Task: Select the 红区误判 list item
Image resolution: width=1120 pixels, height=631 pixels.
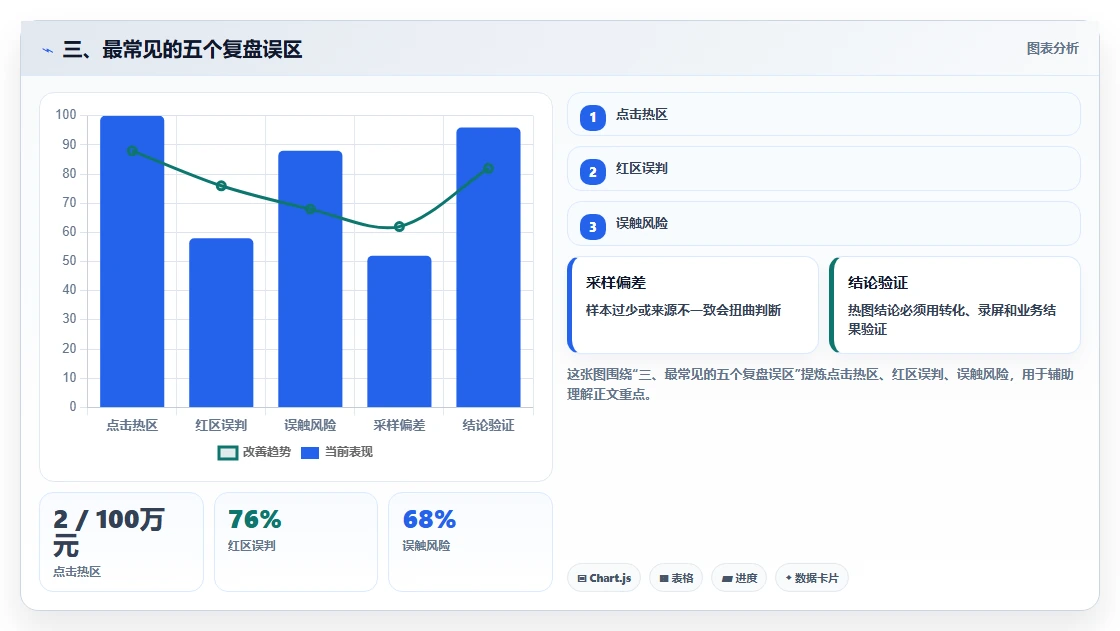Action: 824,169
